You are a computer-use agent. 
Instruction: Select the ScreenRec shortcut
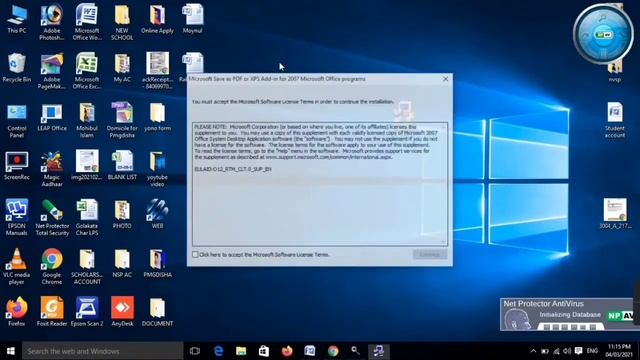click(x=17, y=166)
